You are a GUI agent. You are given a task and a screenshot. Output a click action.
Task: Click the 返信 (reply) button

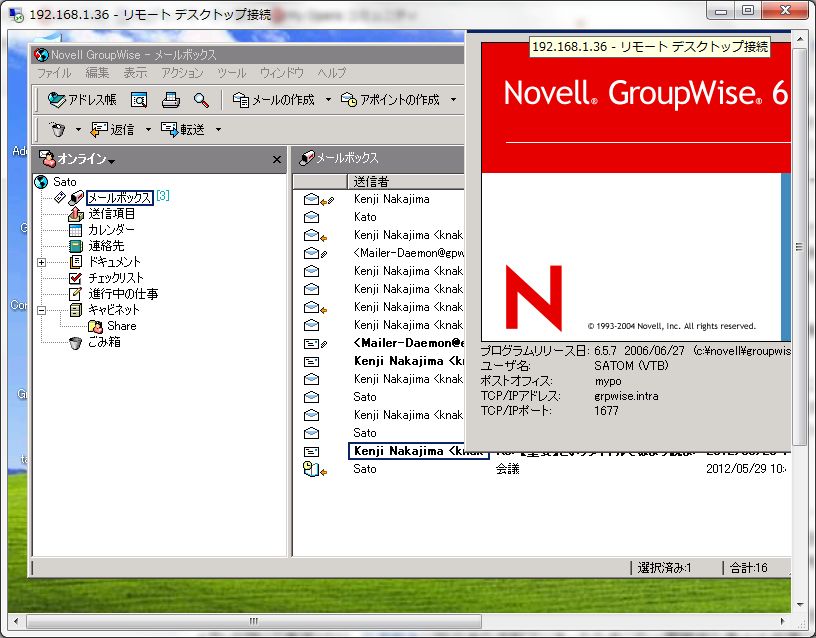pos(112,129)
